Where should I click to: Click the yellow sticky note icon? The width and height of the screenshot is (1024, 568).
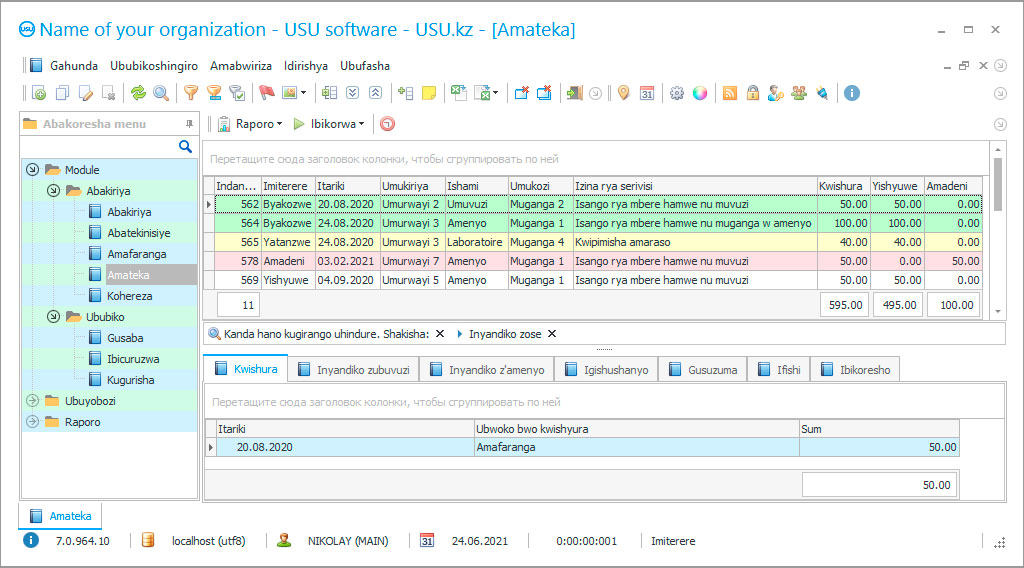pyautogui.click(x=429, y=93)
